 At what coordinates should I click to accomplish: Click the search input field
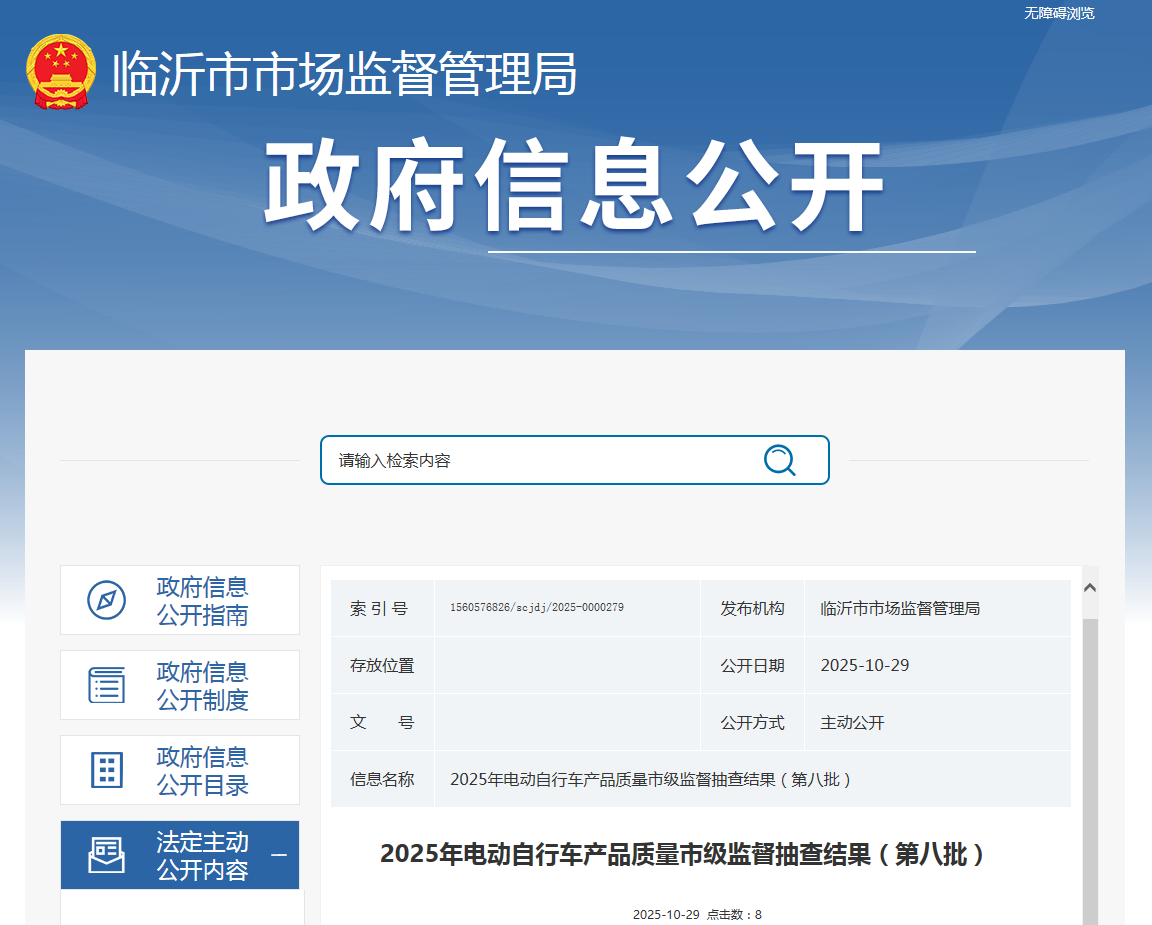550,460
